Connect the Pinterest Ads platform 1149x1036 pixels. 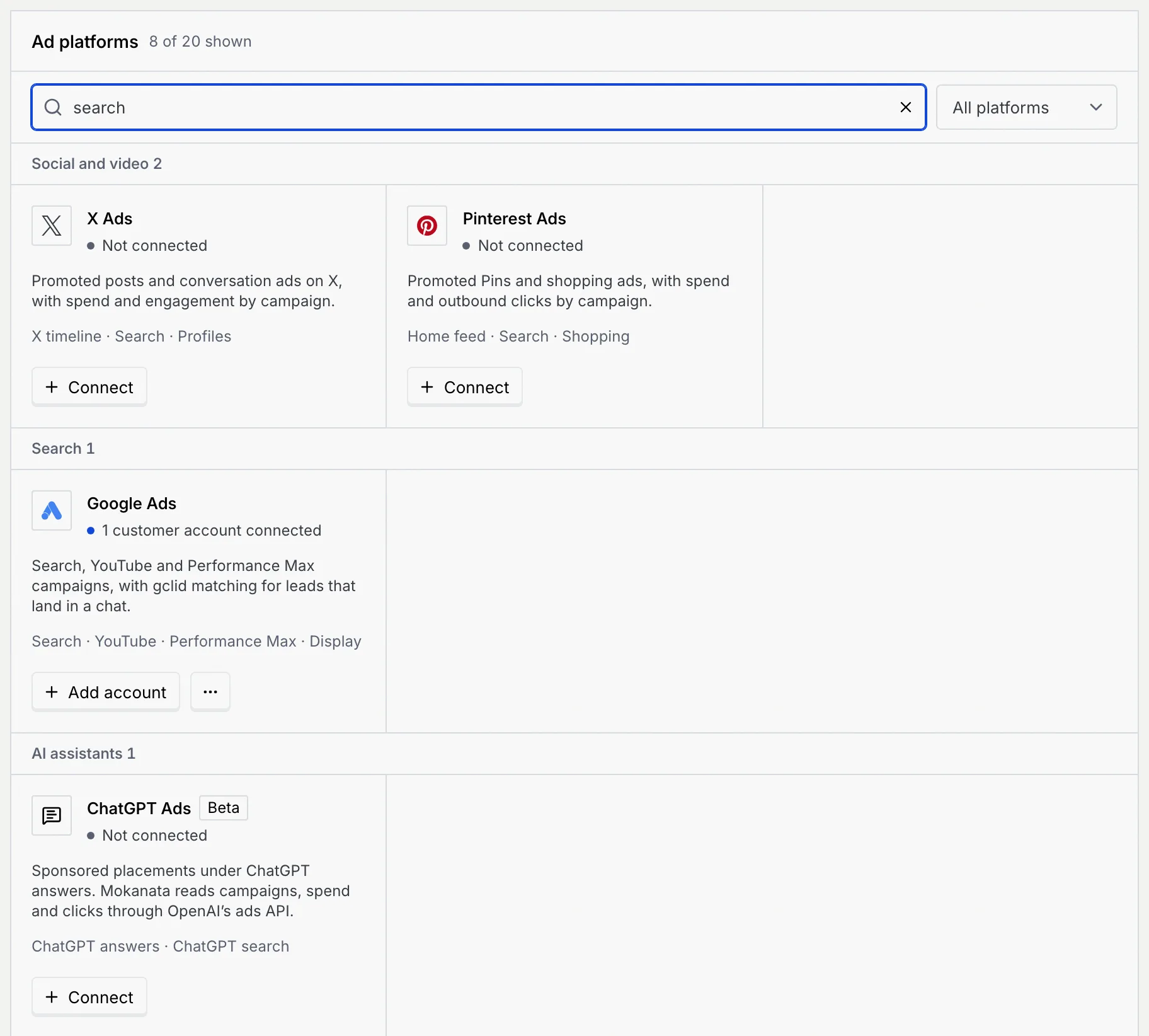pos(465,387)
